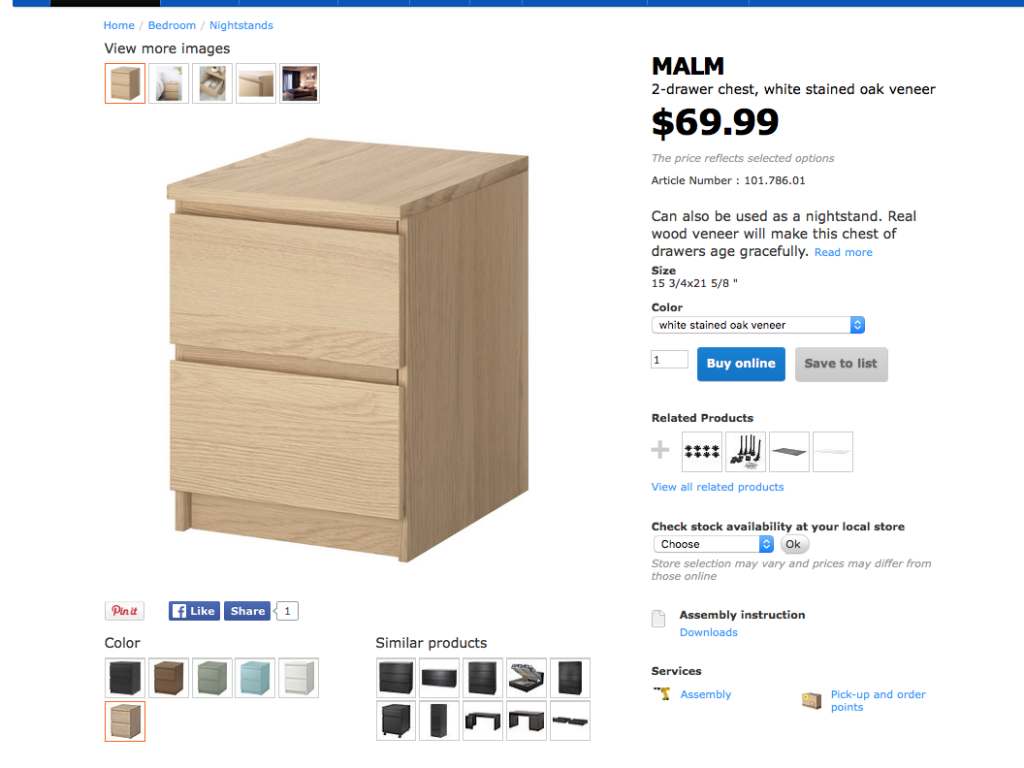Open the storage bed similar product
The height and width of the screenshot is (768, 1024).
[526, 678]
